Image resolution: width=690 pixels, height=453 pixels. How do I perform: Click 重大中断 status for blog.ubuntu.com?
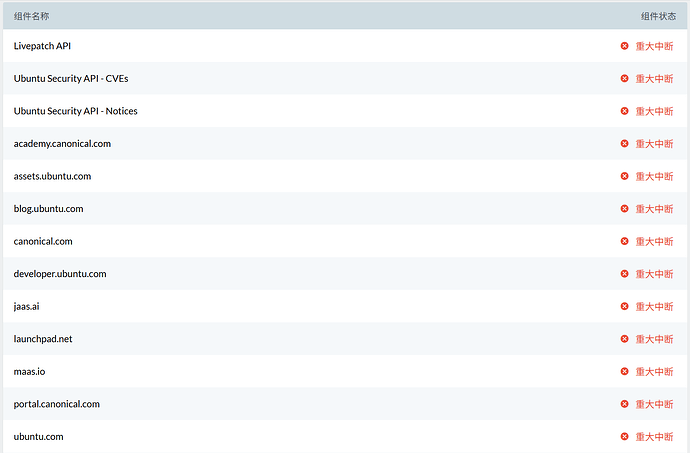(x=654, y=209)
